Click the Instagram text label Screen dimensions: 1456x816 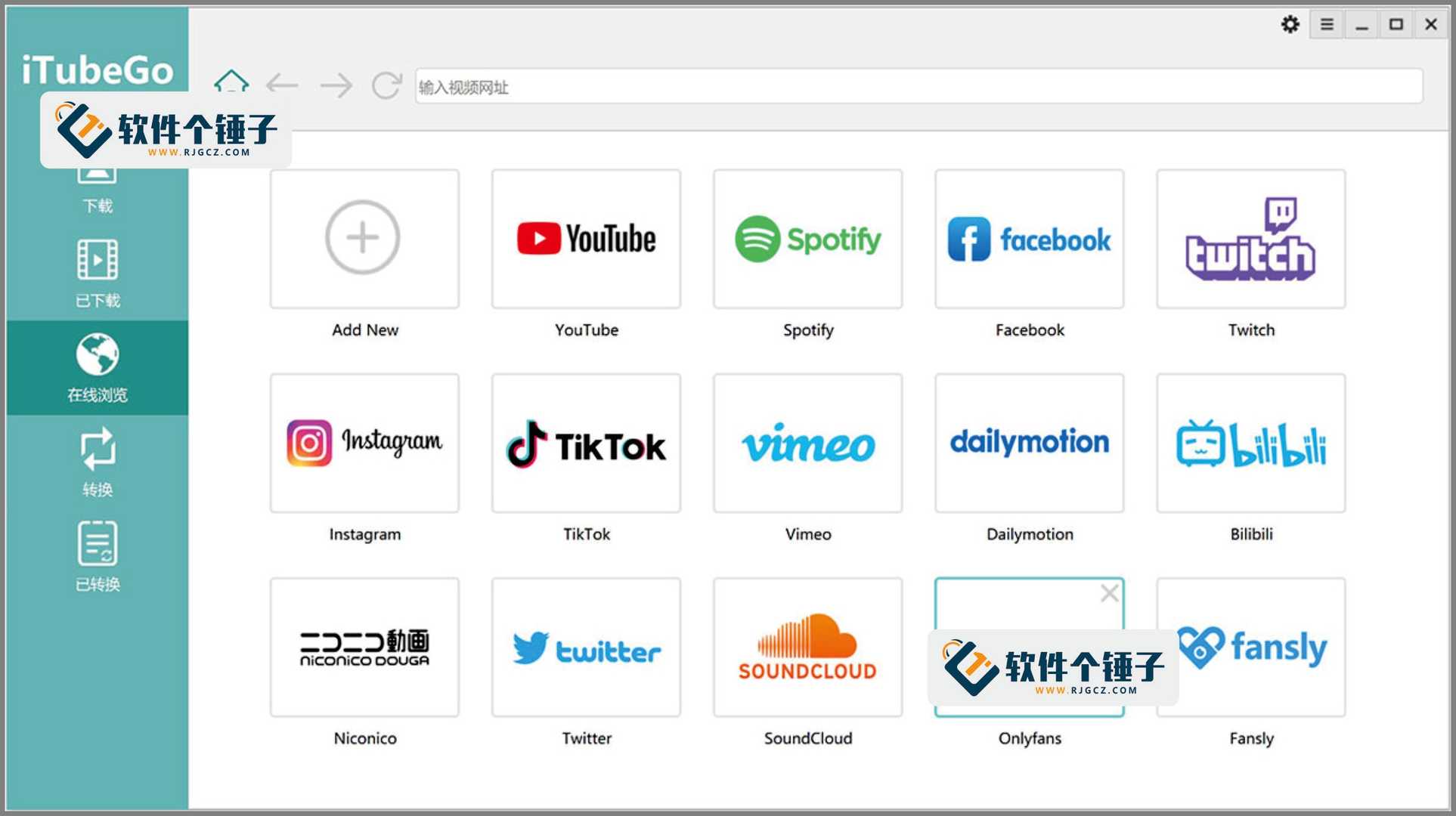[x=365, y=535]
